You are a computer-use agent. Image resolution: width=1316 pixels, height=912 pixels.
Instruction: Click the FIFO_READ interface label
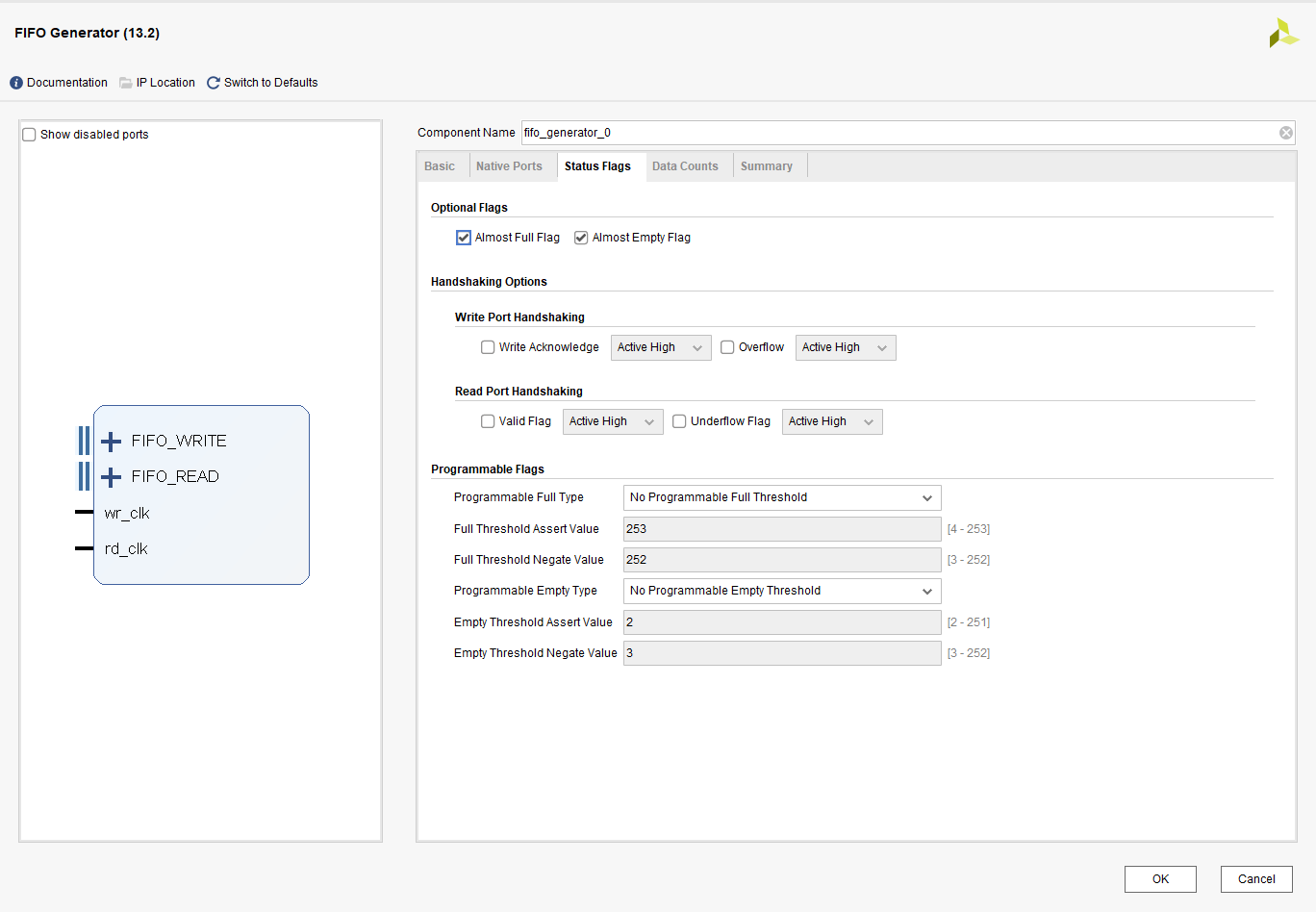pyautogui.click(x=175, y=477)
